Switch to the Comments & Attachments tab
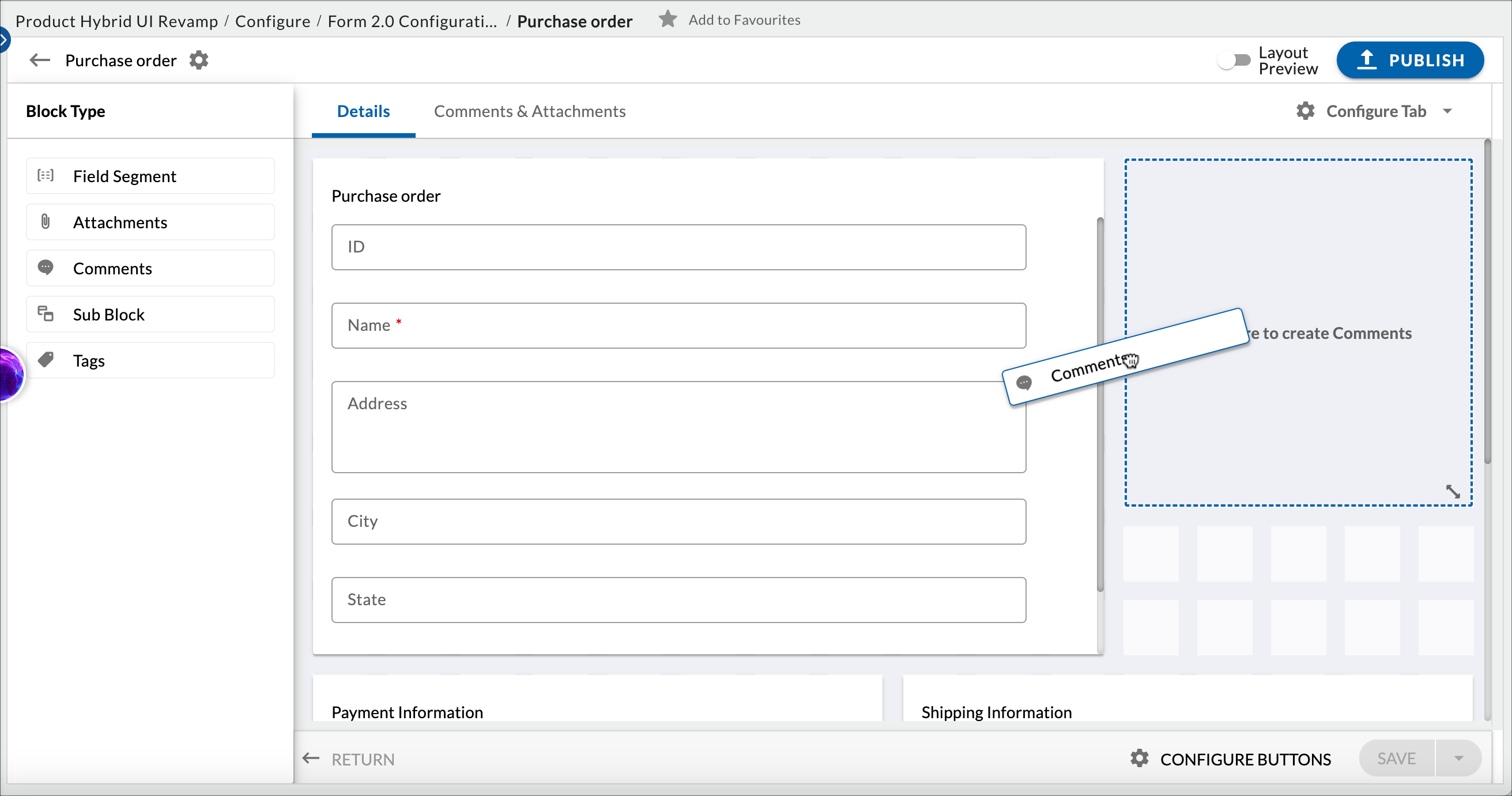The width and height of the screenshot is (1512, 796). click(529, 111)
